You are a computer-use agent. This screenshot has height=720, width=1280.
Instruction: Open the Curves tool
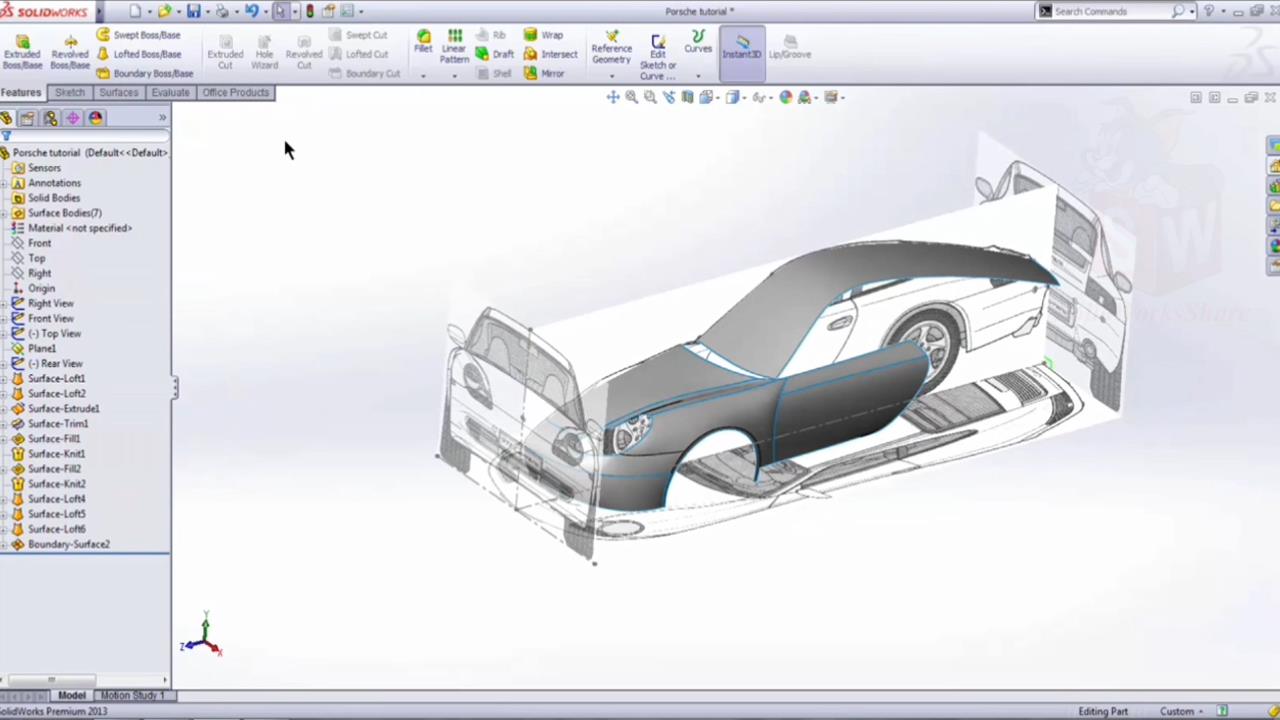698,42
